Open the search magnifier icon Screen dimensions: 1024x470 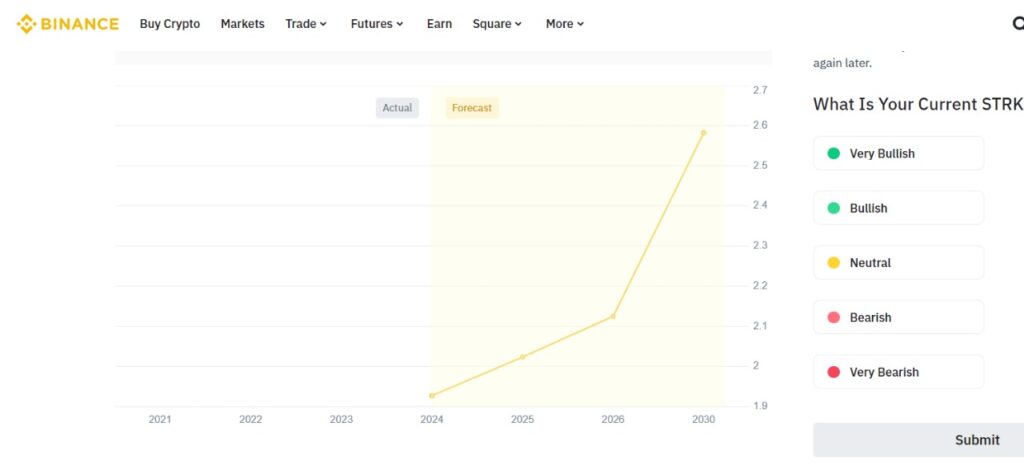point(1018,24)
